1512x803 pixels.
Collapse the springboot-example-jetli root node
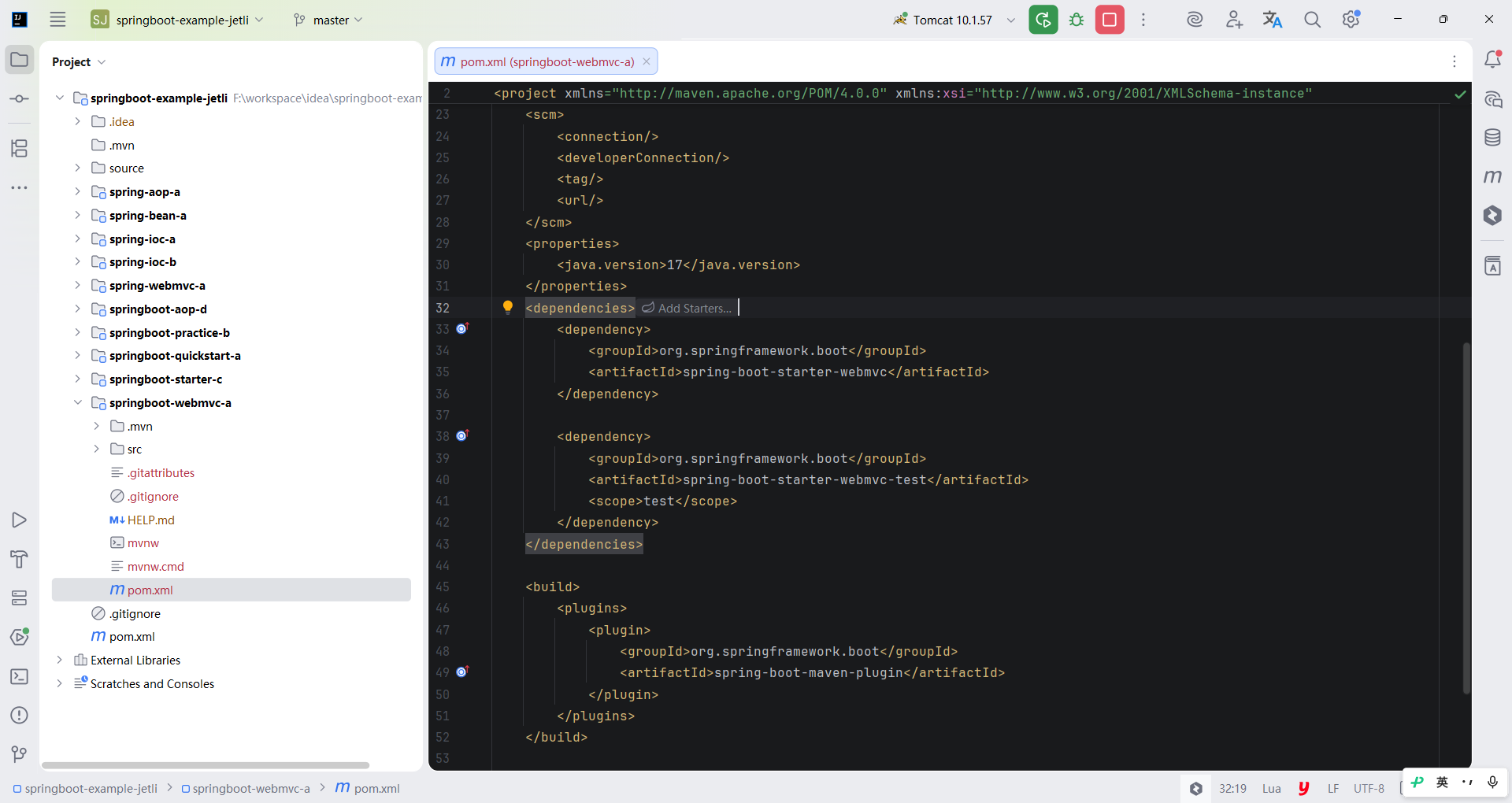click(x=59, y=98)
